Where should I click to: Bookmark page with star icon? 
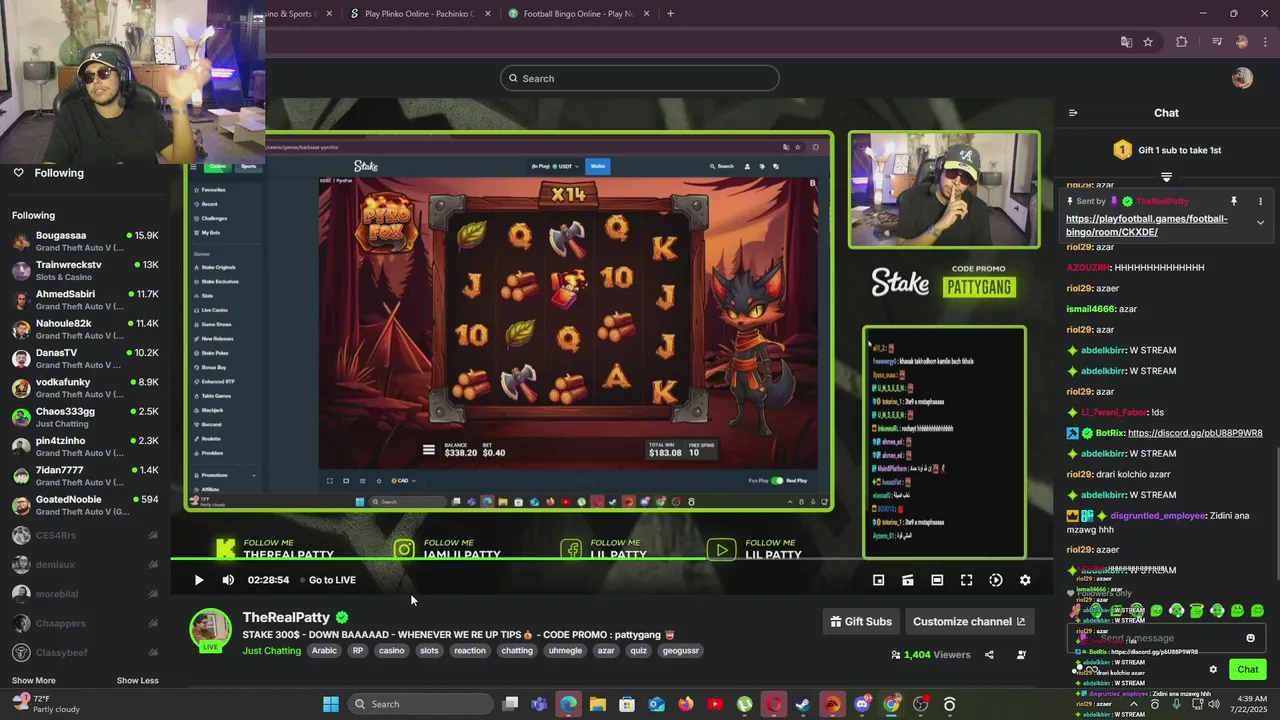click(1148, 42)
